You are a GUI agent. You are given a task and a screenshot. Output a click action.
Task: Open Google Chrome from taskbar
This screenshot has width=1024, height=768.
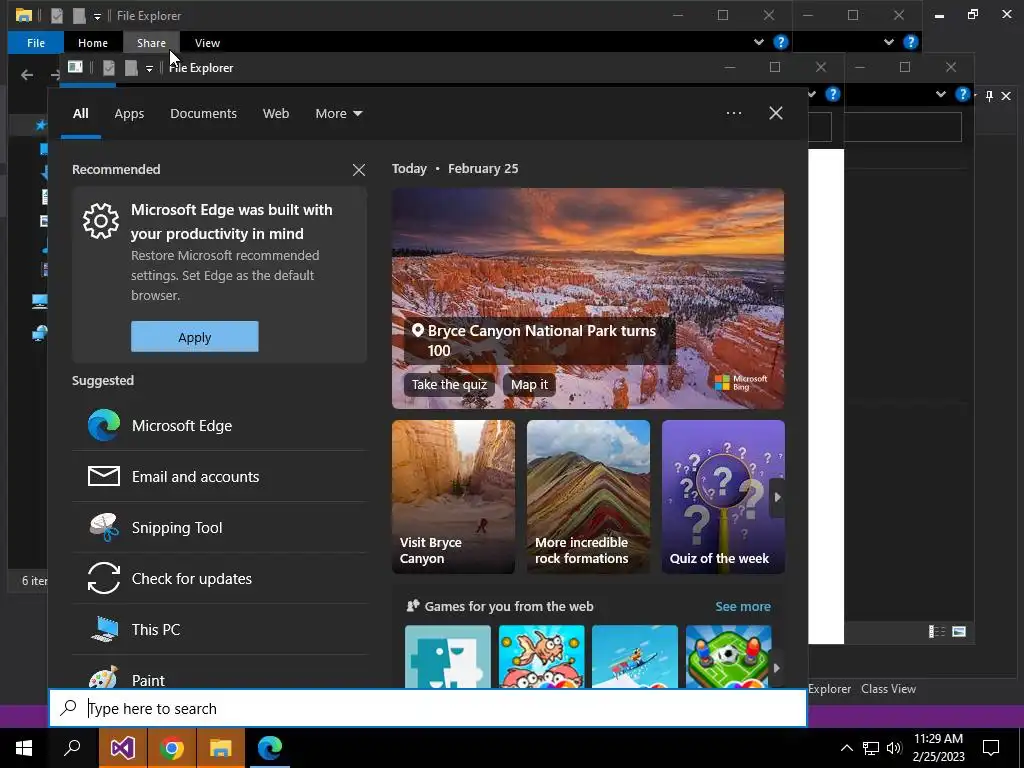pyautogui.click(x=172, y=748)
